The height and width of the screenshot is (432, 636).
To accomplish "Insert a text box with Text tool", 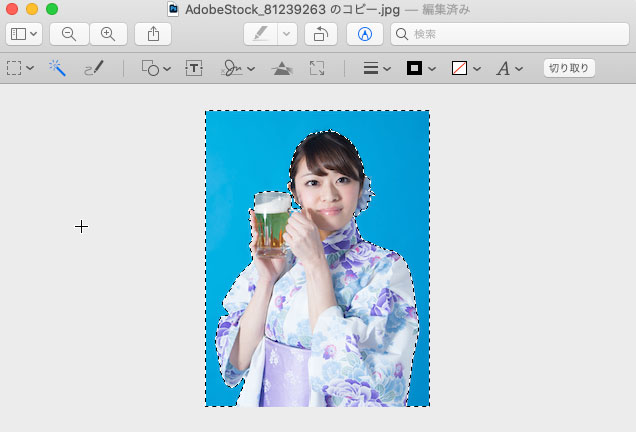I will click(194, 68).
